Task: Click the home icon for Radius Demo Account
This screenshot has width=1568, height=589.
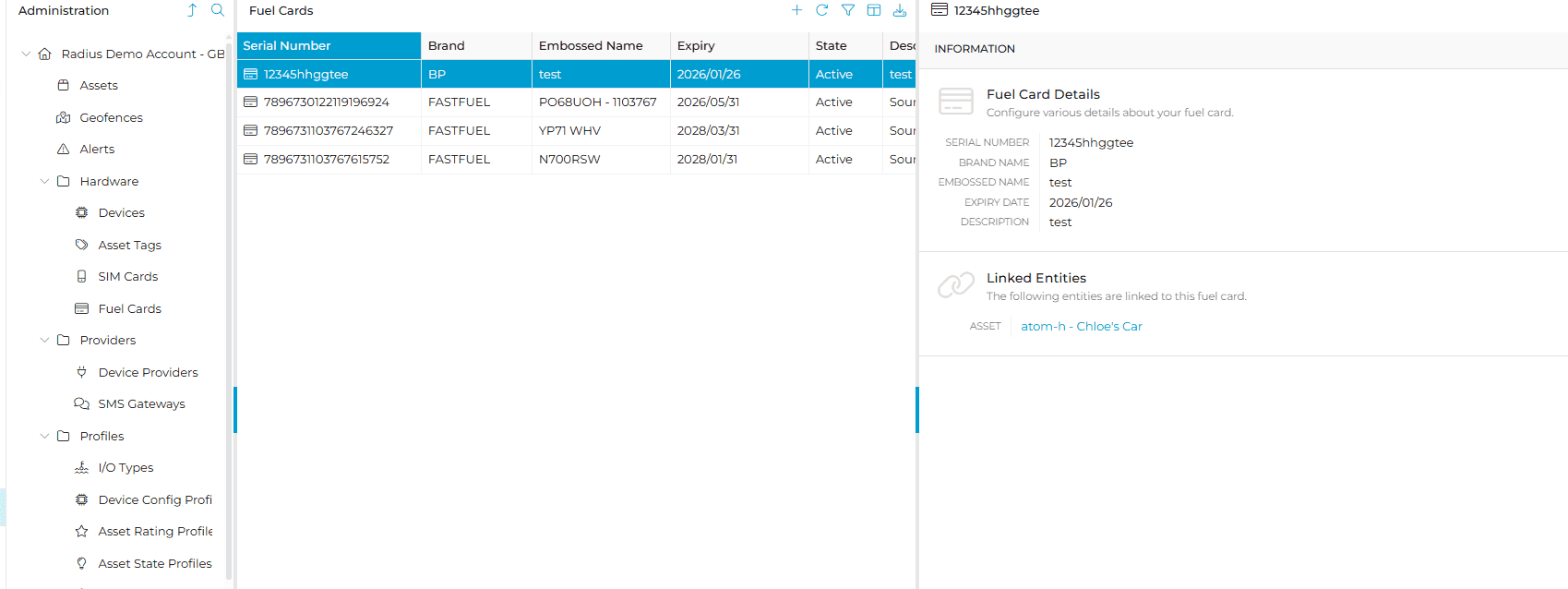Action: coord(44,54)
